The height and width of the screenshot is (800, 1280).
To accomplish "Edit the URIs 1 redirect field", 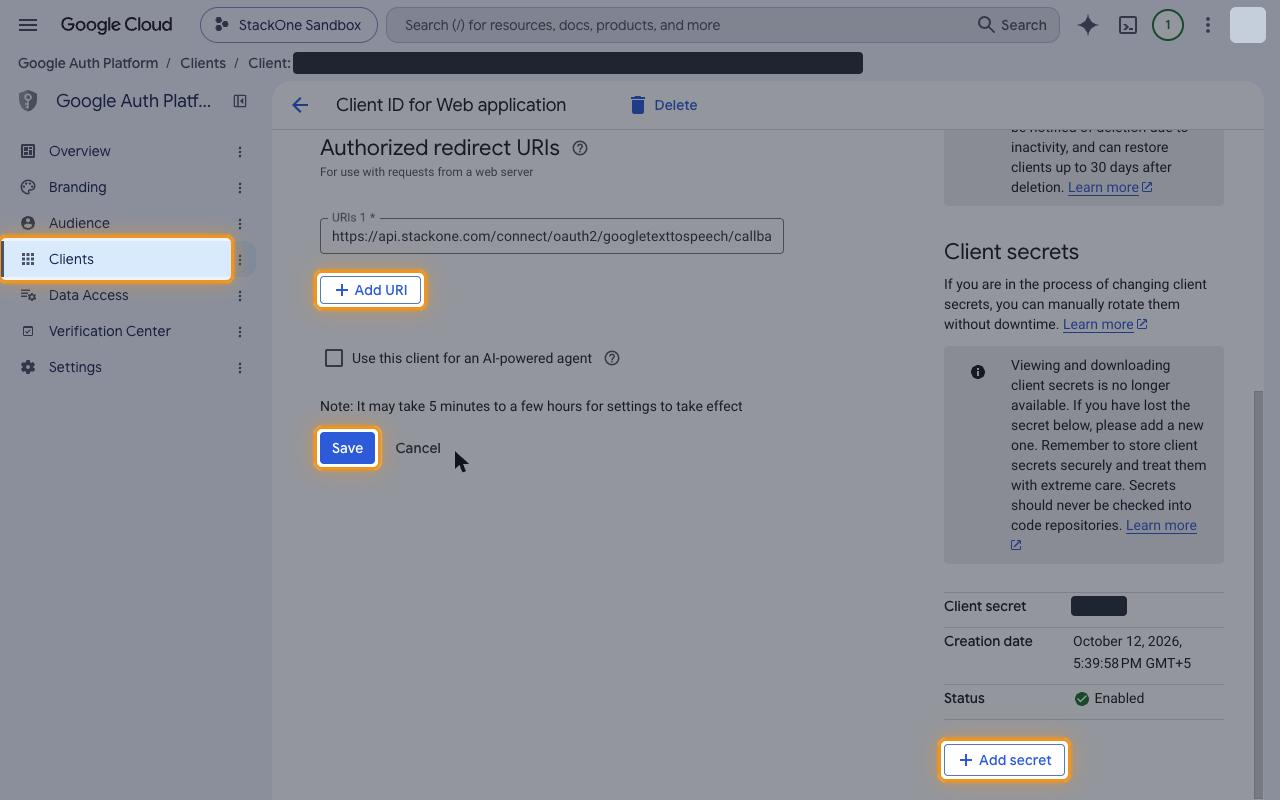I will pyautogui.click(x=552, y=236).
